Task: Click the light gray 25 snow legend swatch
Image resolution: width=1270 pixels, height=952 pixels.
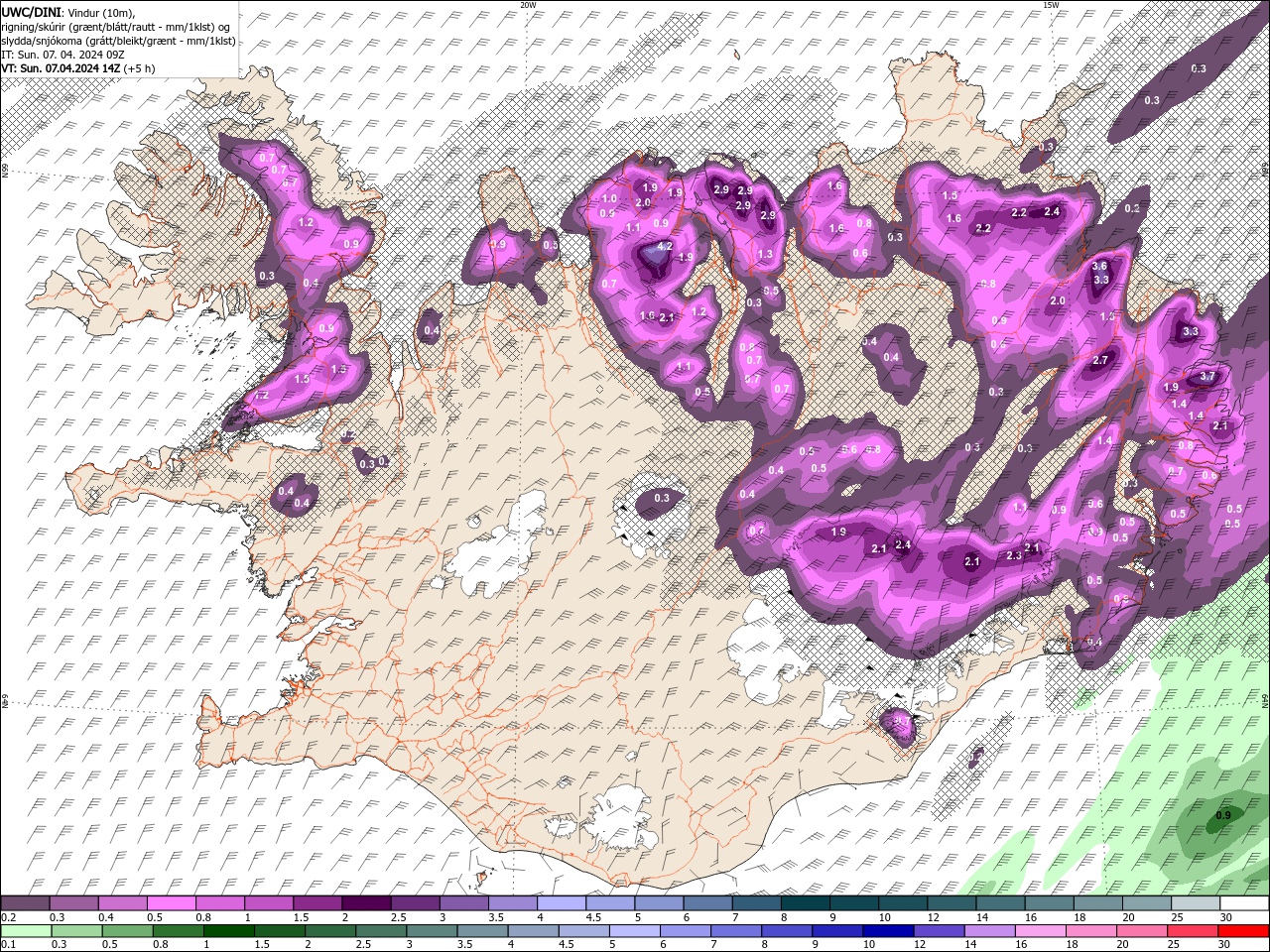Action: (1197, 903)
